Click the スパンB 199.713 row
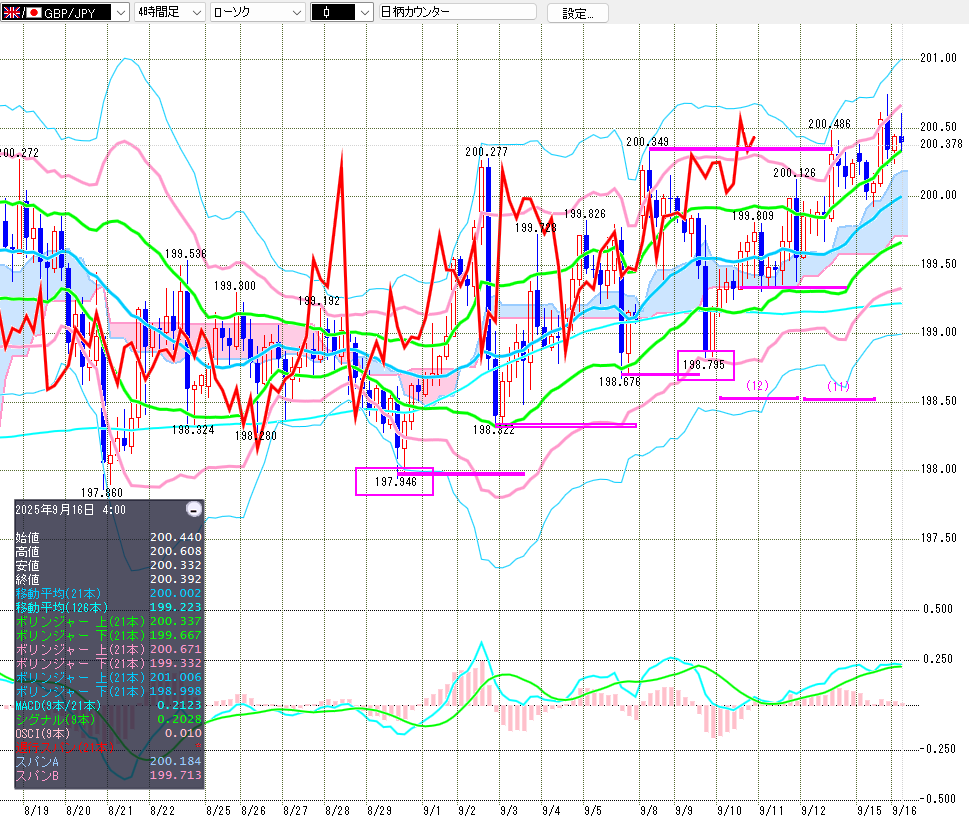This screenshot has height=820, width=969. pos(109,776)
